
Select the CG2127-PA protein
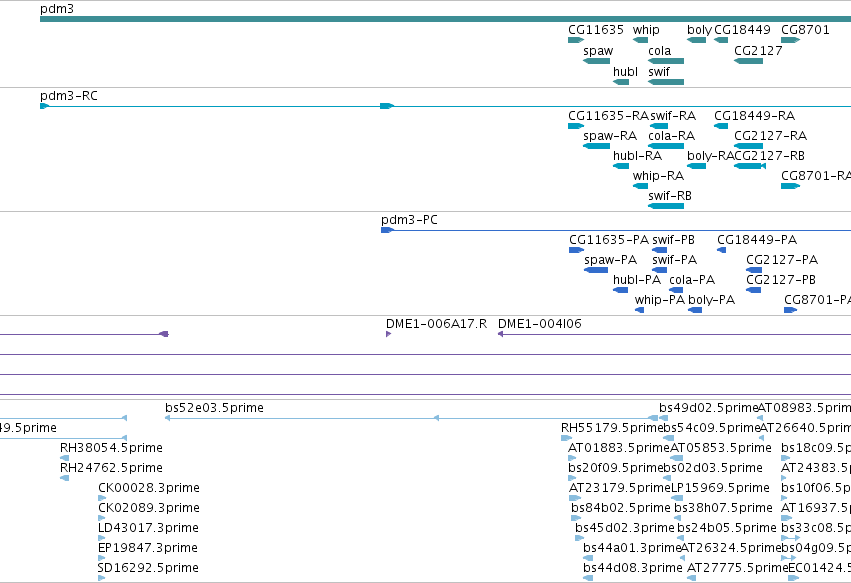pyautogui.click(x=754, y=270)
